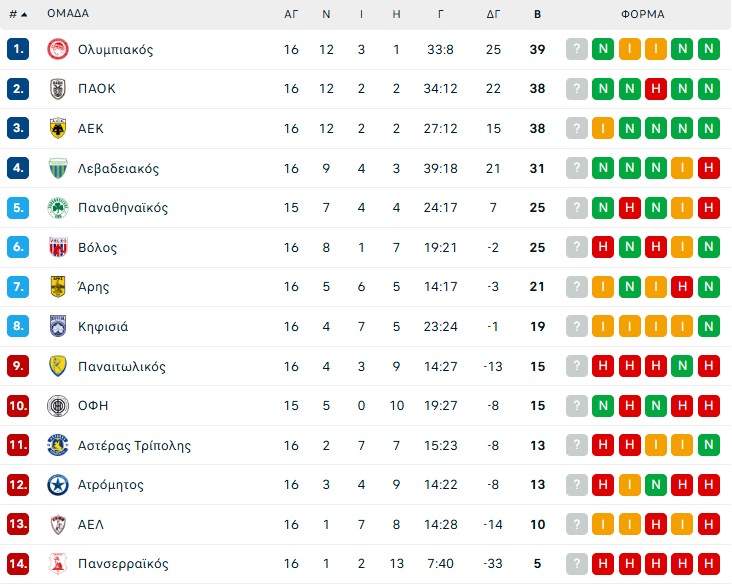Click the ΟΜΑΔΑ column header
Viewport: 732px width, 584px height.
pyautogui.click(x=68, y=14)
